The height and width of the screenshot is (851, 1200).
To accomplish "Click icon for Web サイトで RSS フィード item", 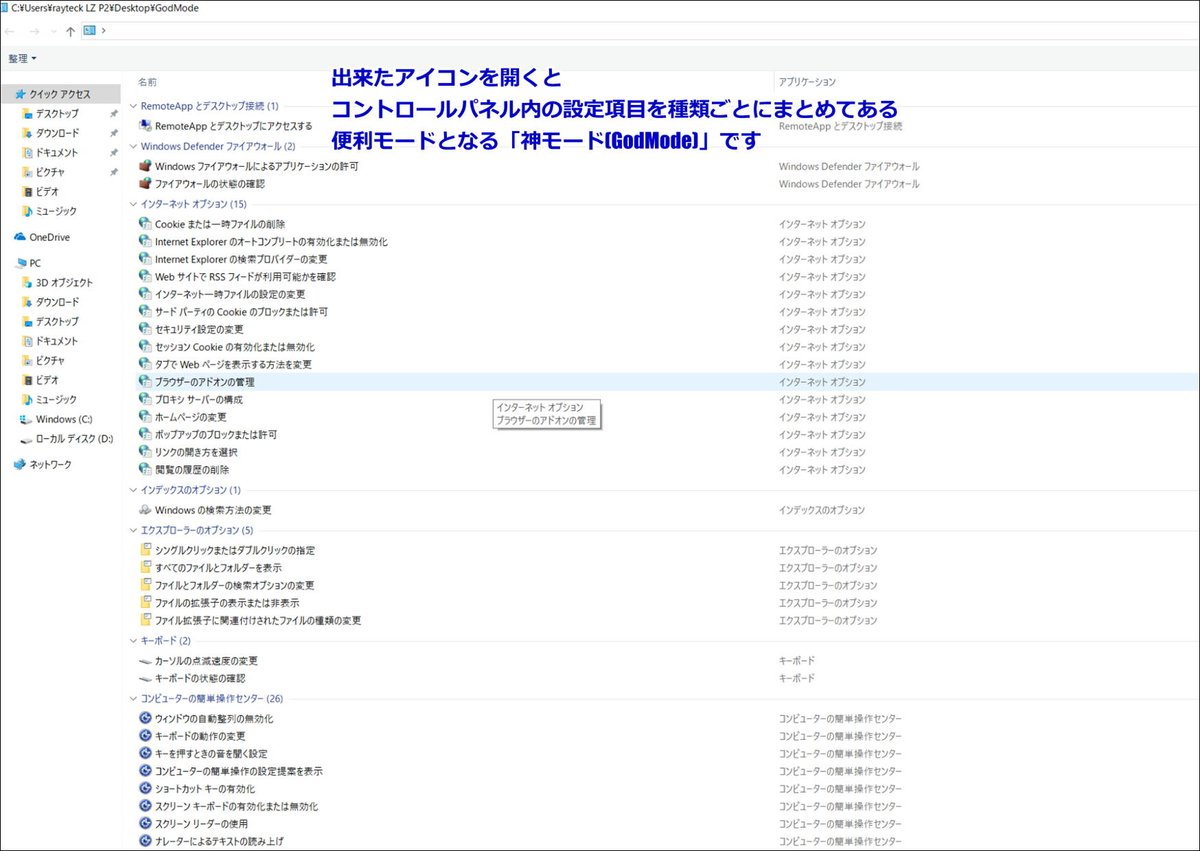I will point(145,277).
